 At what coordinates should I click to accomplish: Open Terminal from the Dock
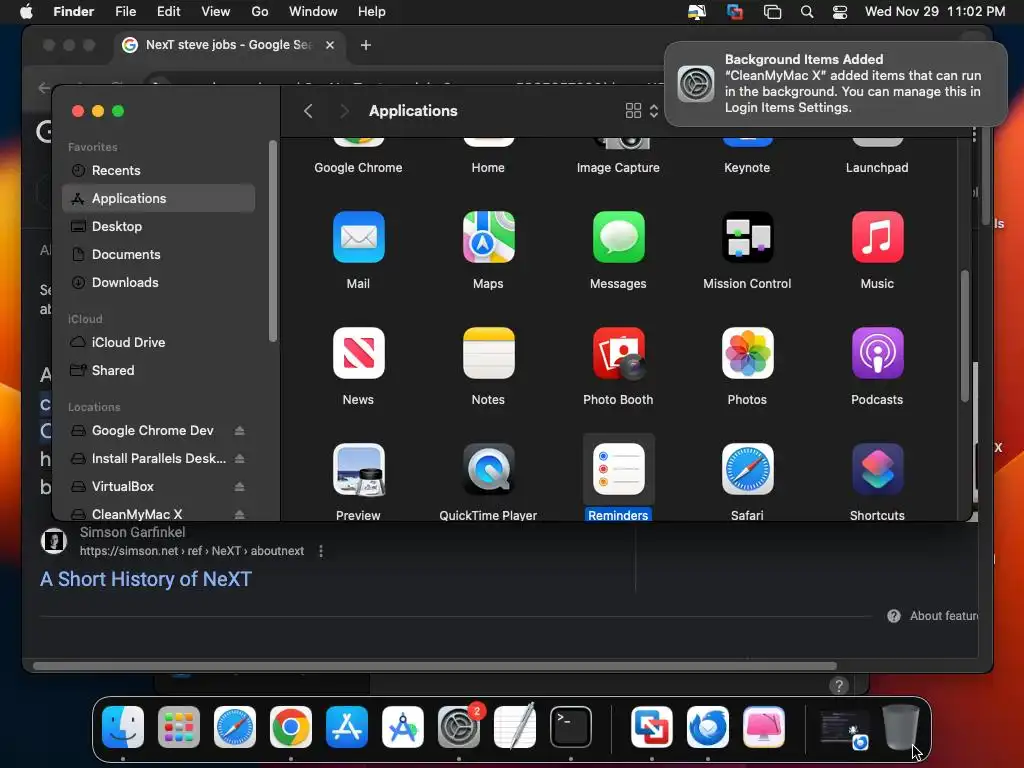click(x=571, y=727)
